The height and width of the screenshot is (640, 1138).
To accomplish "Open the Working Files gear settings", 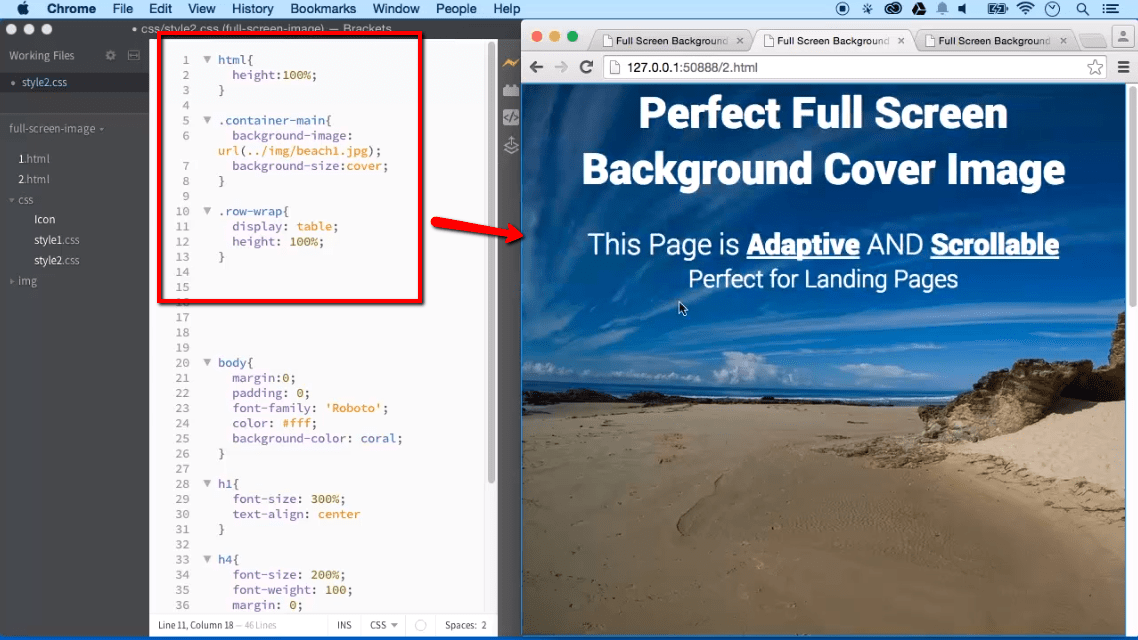I will click(110, 55).
